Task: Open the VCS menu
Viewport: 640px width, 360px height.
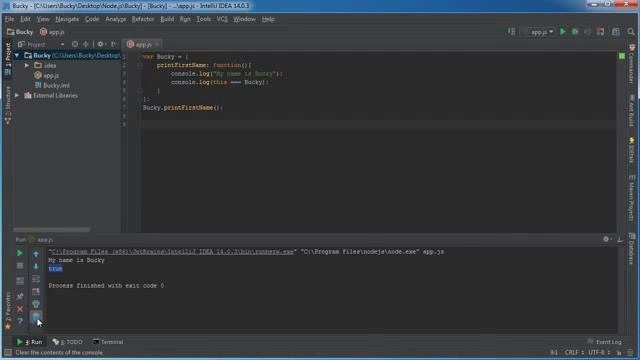Action: (222, 19)
